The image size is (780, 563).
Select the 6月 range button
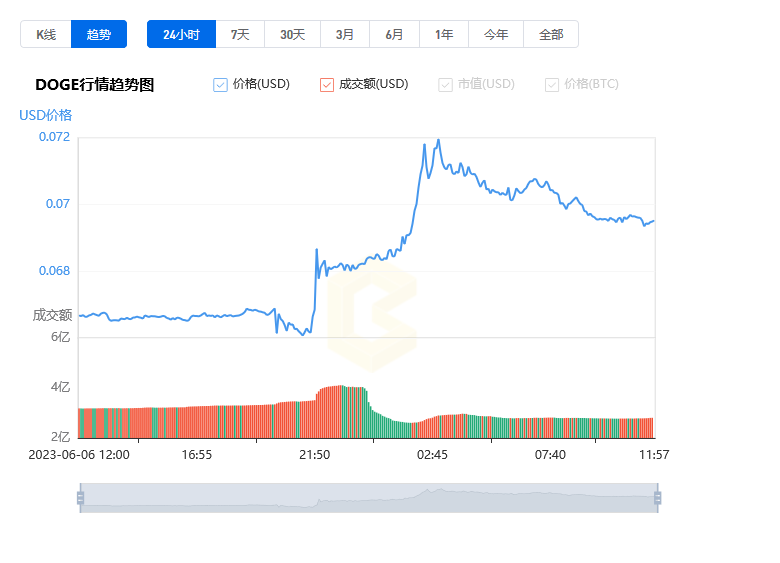pyautogui.click(x=395, y=34)
